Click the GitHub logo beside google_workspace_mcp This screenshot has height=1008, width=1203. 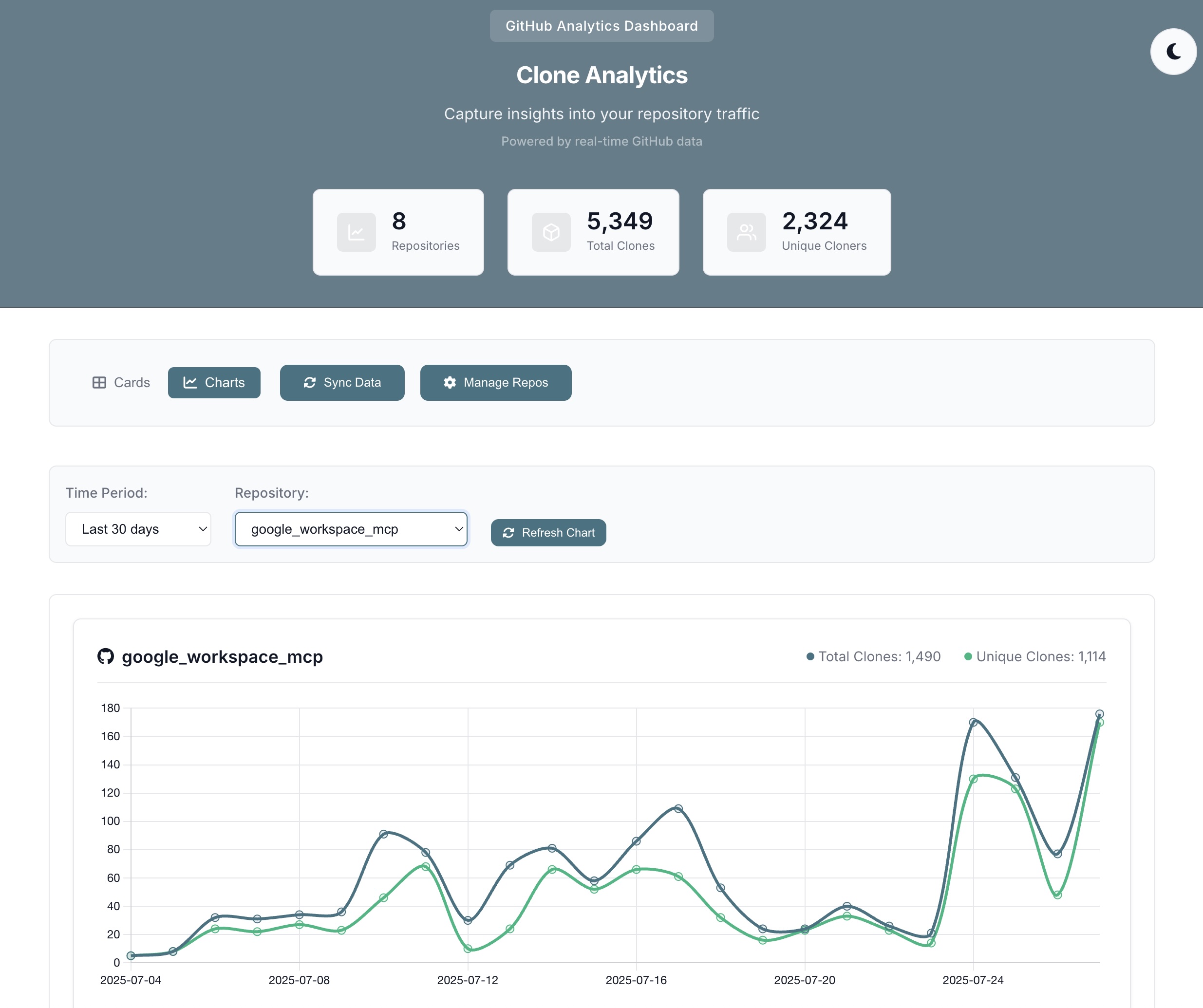point(105,656)
